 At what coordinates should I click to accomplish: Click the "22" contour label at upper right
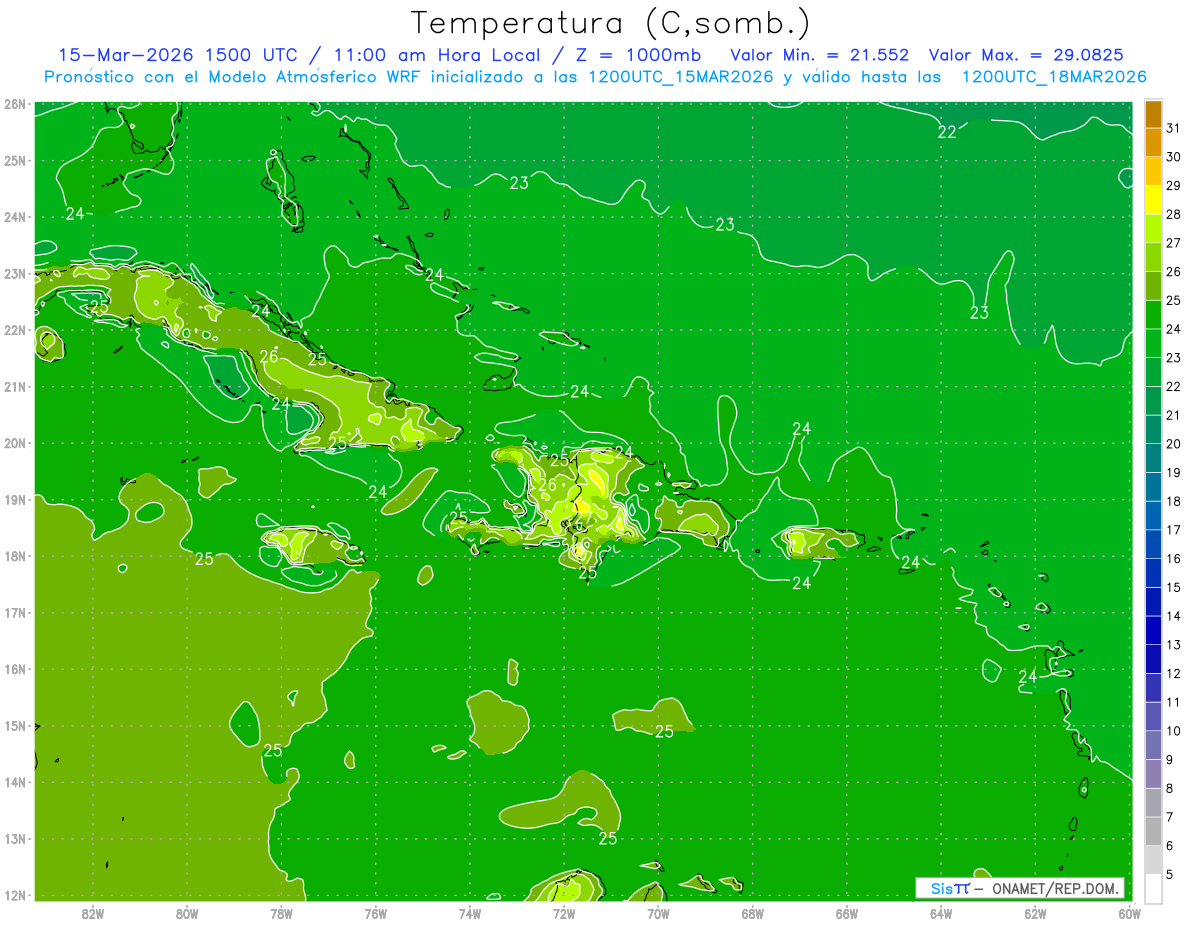(946, 132)
